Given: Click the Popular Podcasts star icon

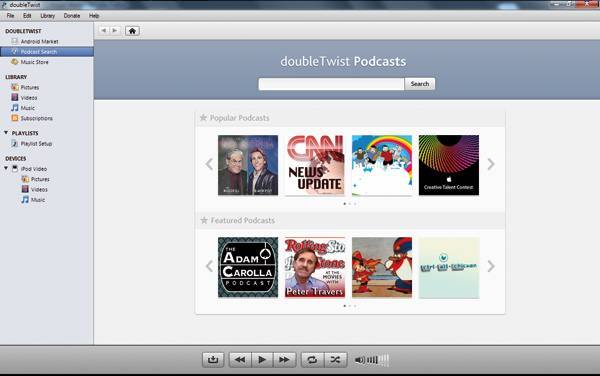Looking at the screenshot, I should (x=203, y=117).
